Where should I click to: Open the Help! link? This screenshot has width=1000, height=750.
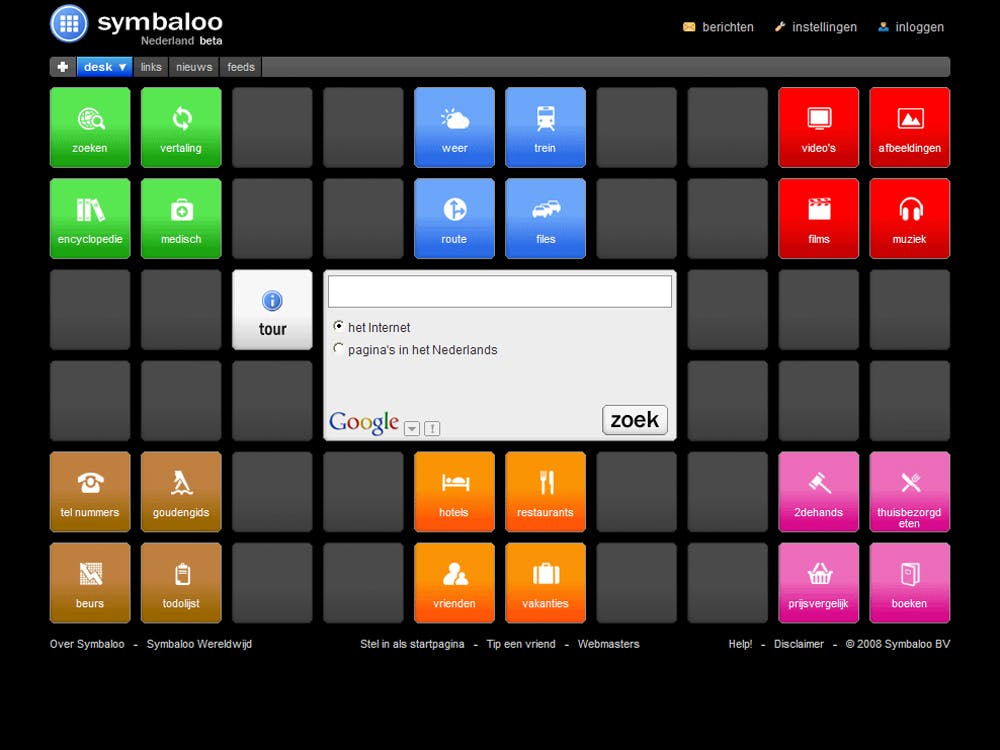click(x=740, y=644)
